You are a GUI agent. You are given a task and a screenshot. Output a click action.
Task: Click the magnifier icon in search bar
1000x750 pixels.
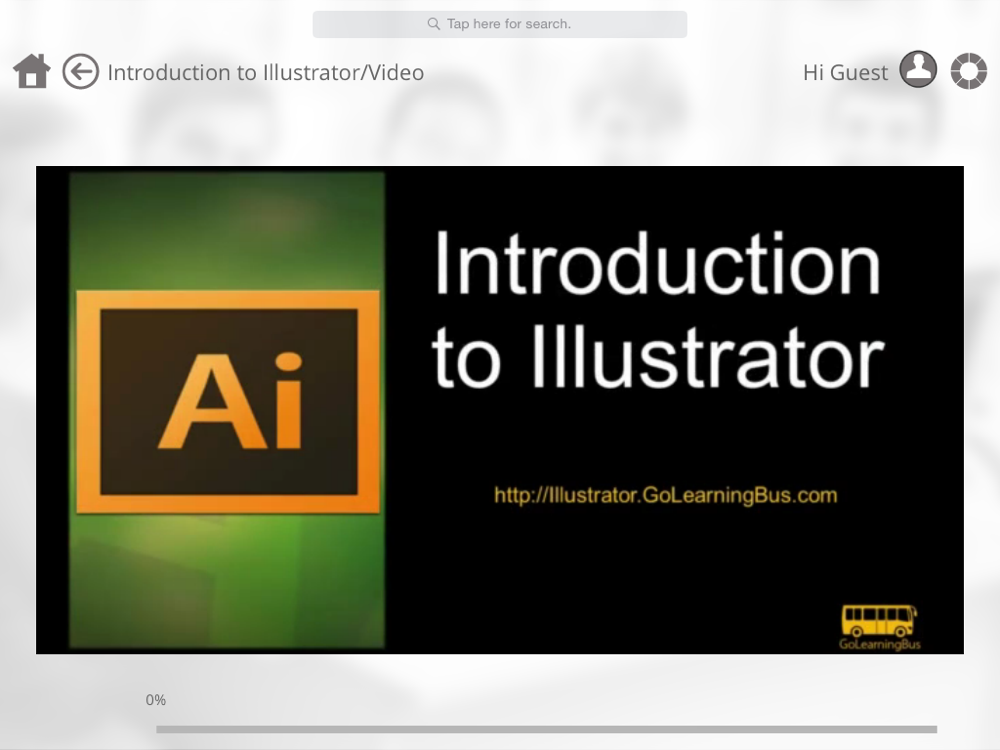pos(434,24)
